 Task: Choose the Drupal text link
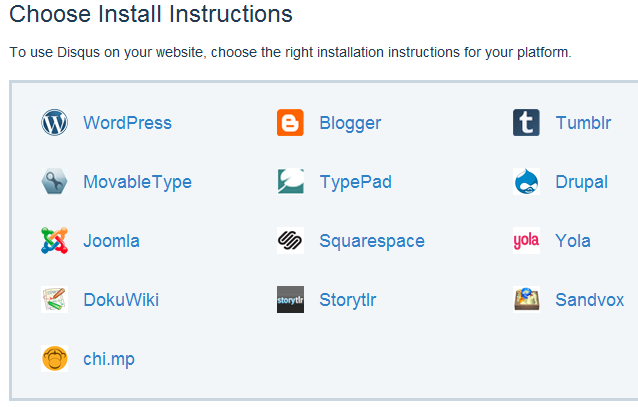click(581, 182)
